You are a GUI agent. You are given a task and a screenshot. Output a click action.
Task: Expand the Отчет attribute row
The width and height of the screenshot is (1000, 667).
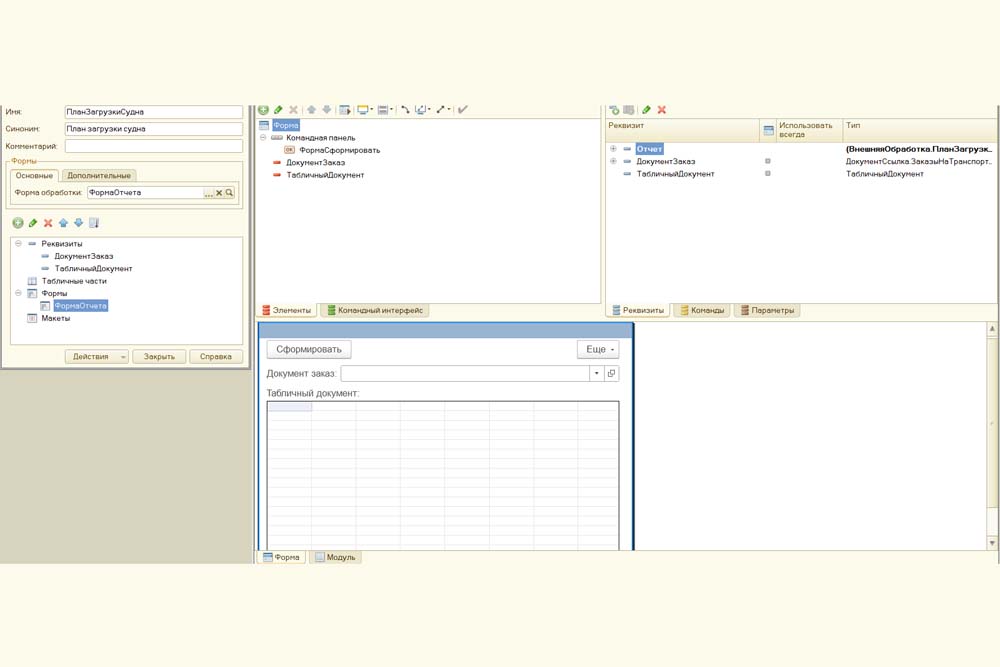612,149
